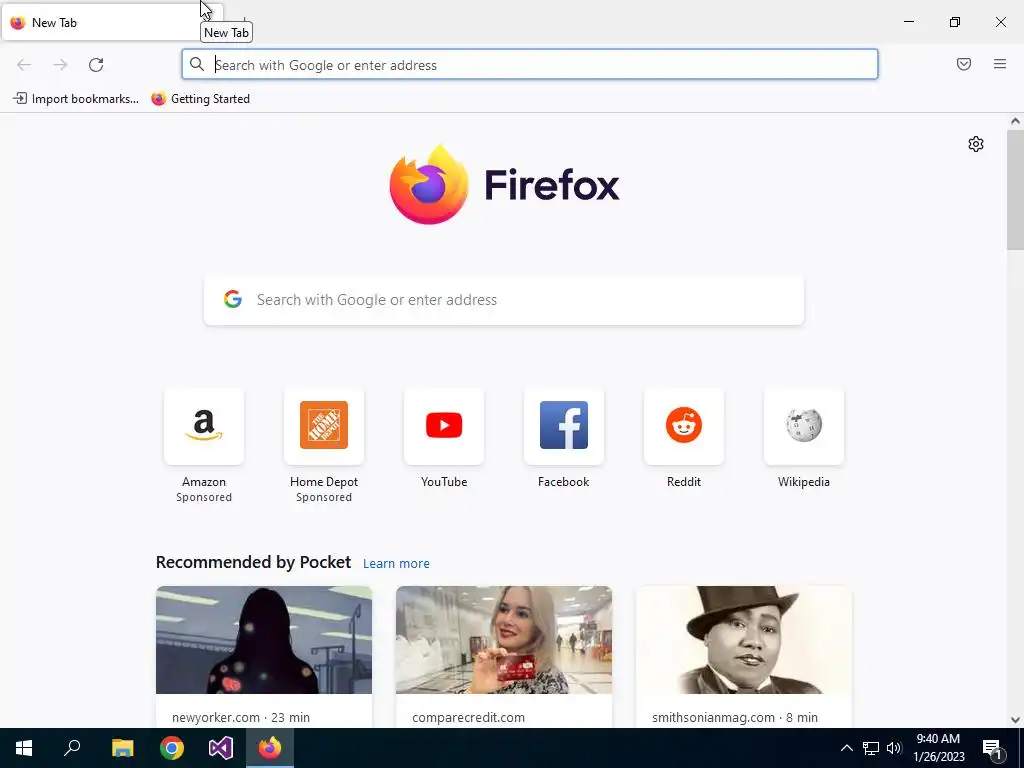Open the Wikipedia shortcut tile
The width and height of the screenshot is (1024, 768).
tap(804, 426)
